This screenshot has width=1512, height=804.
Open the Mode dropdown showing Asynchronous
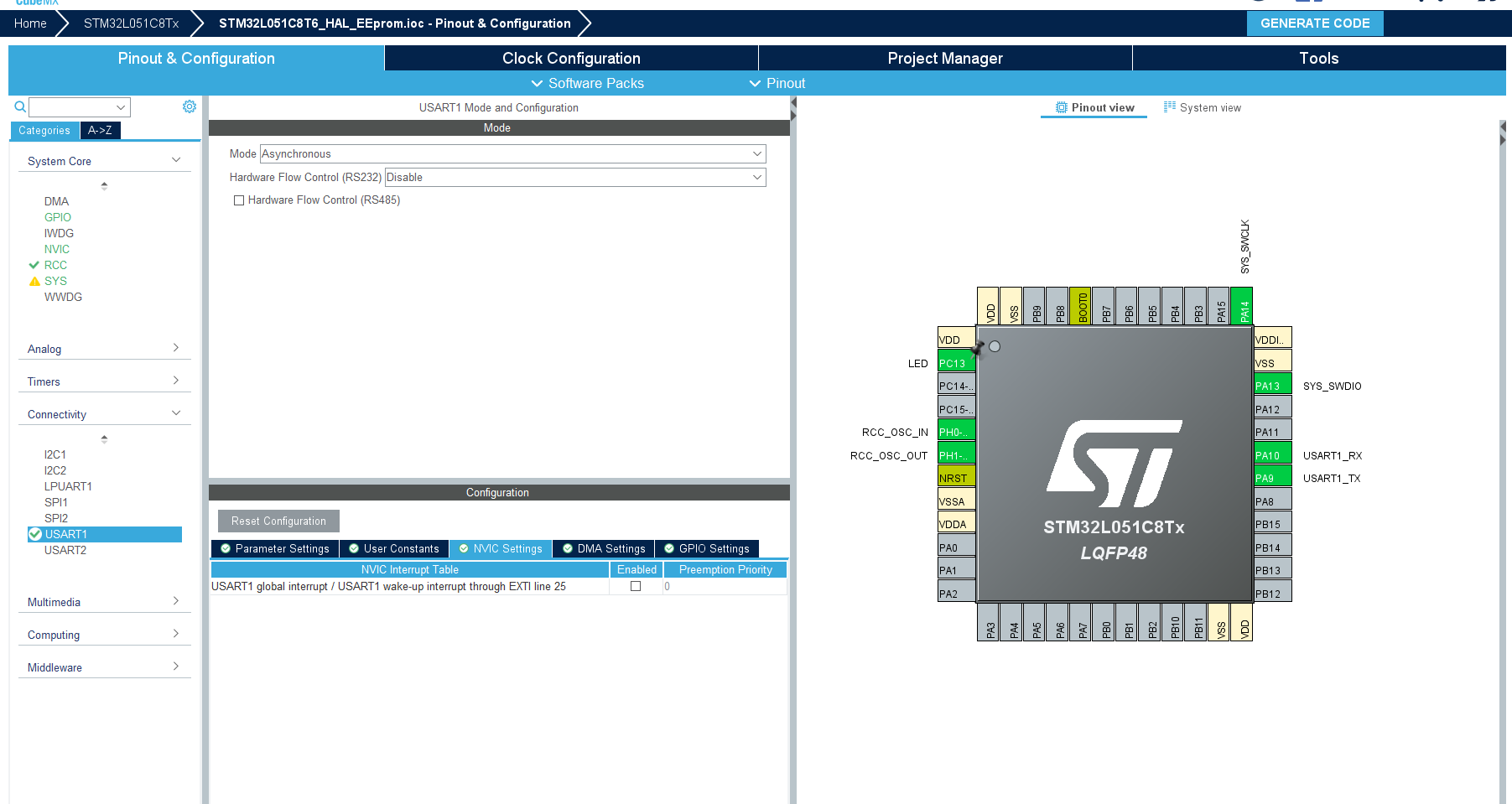pyautogui.click(x=756, y=153)
